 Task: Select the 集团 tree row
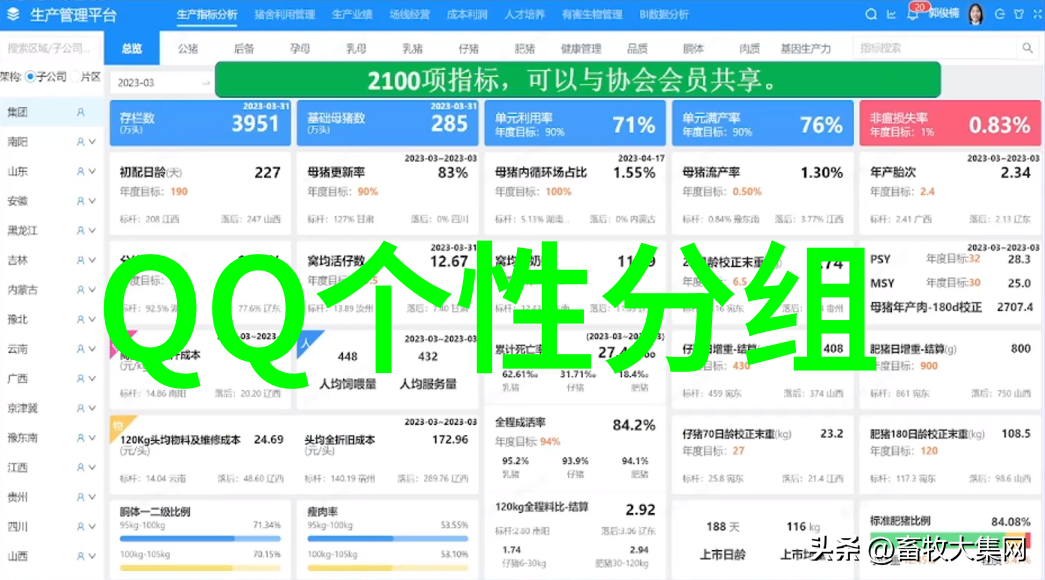(x=51, y=113)
